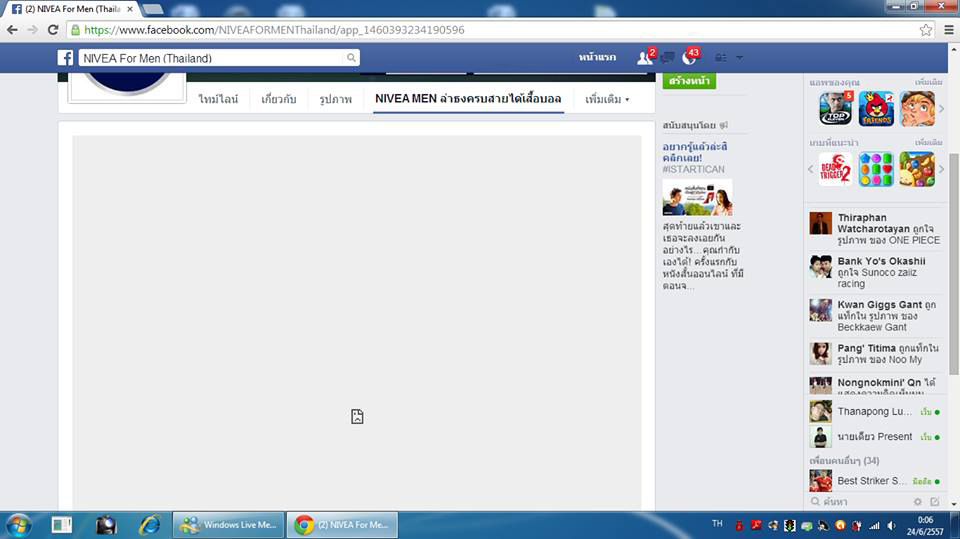Open chat with นายเดียว Present

[x=876, y=437]
